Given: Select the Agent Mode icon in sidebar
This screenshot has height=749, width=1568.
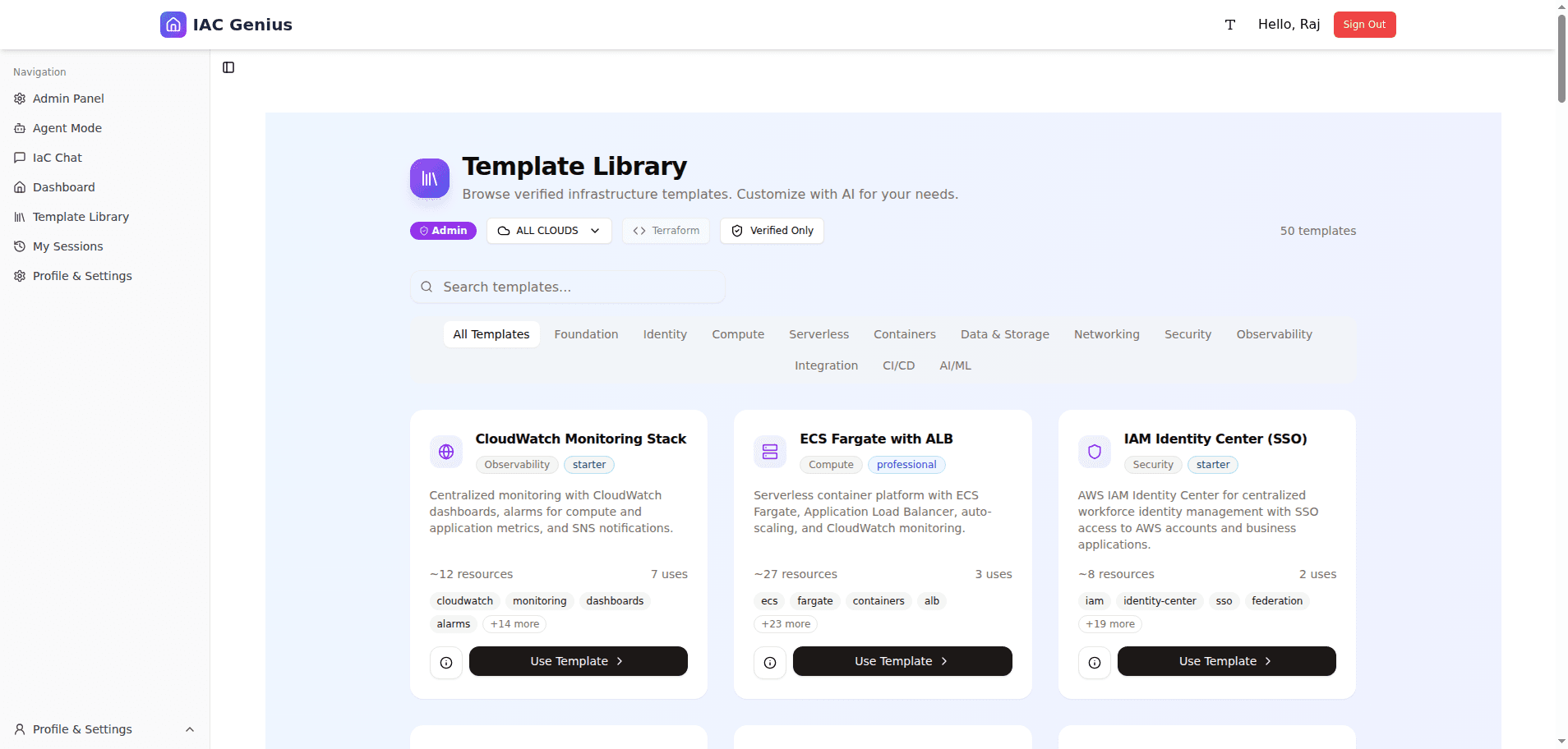Looking at the screenshot, I should tap(19, 128).
